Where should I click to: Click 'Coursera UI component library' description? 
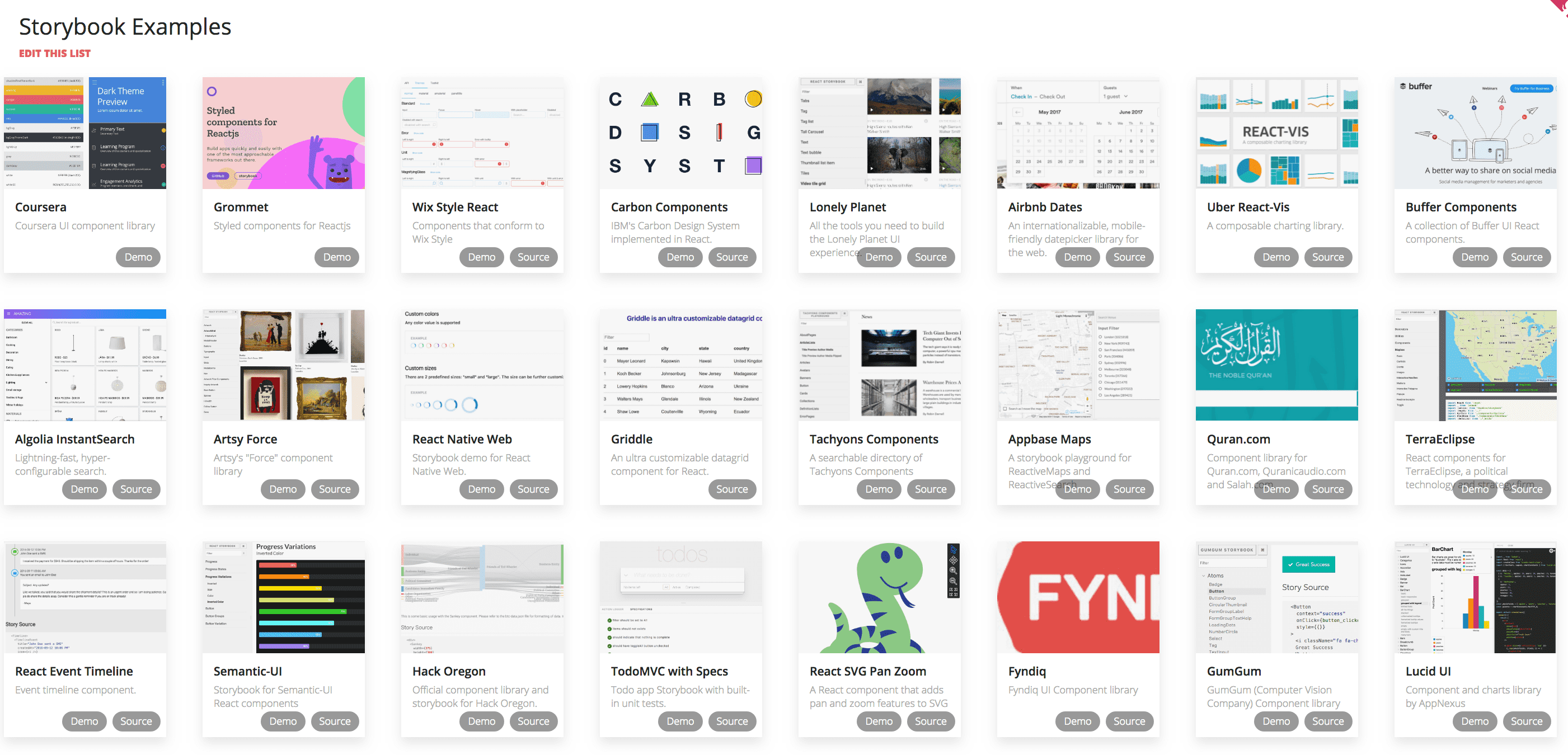[84, 226]
